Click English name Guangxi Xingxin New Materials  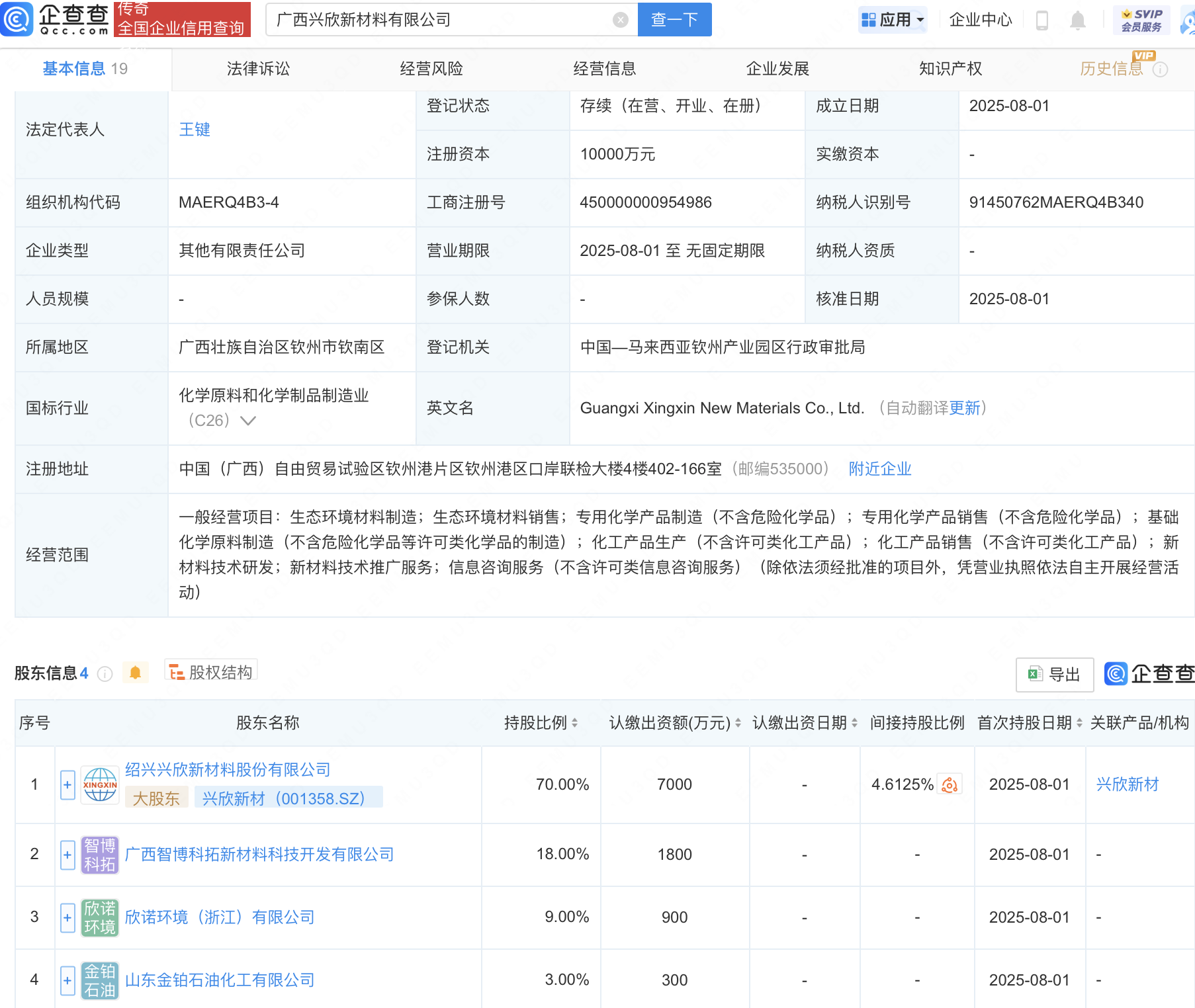pos(722,408)
